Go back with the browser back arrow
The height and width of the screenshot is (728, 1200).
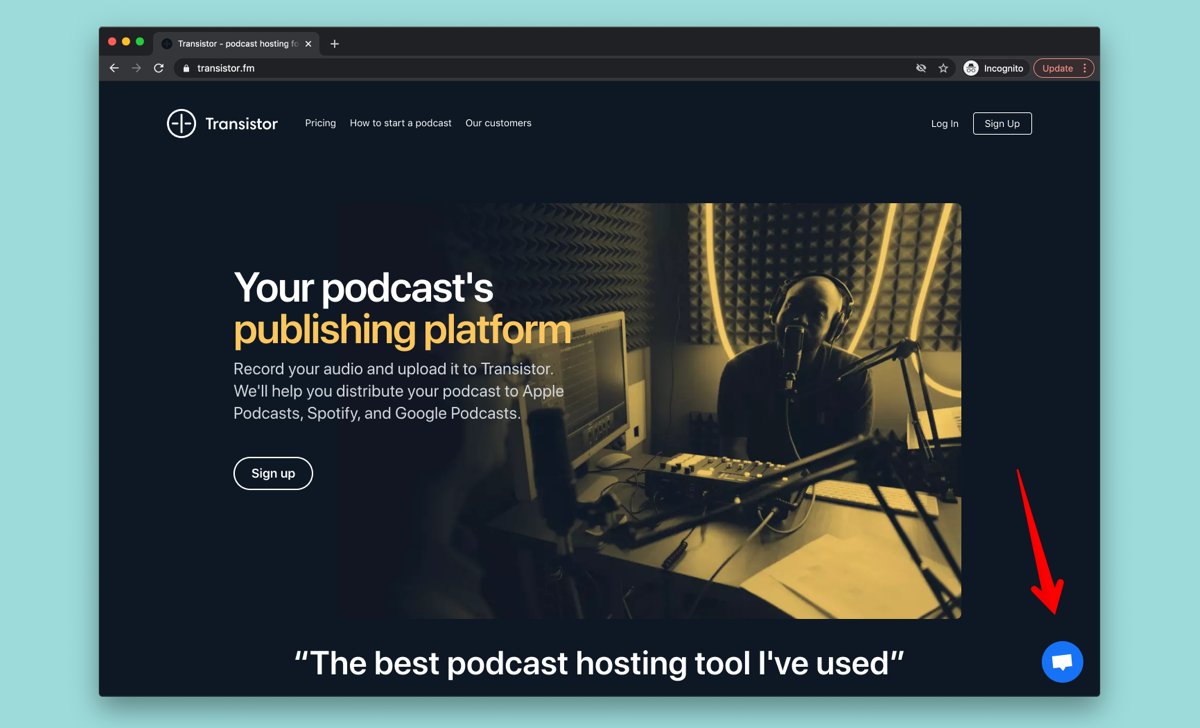click(x=114, y=68)
